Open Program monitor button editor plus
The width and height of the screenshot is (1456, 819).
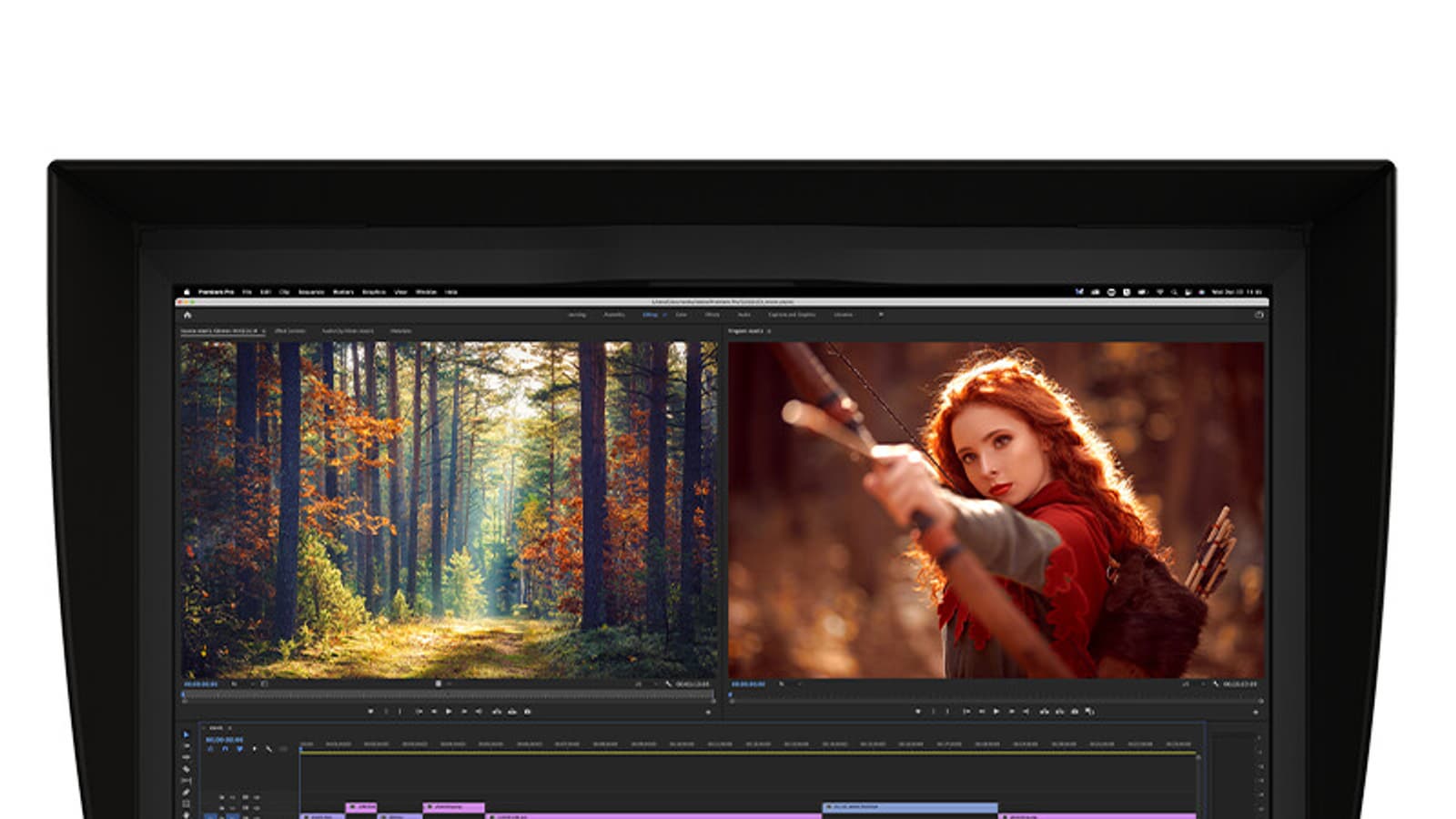coord(1256,712)
